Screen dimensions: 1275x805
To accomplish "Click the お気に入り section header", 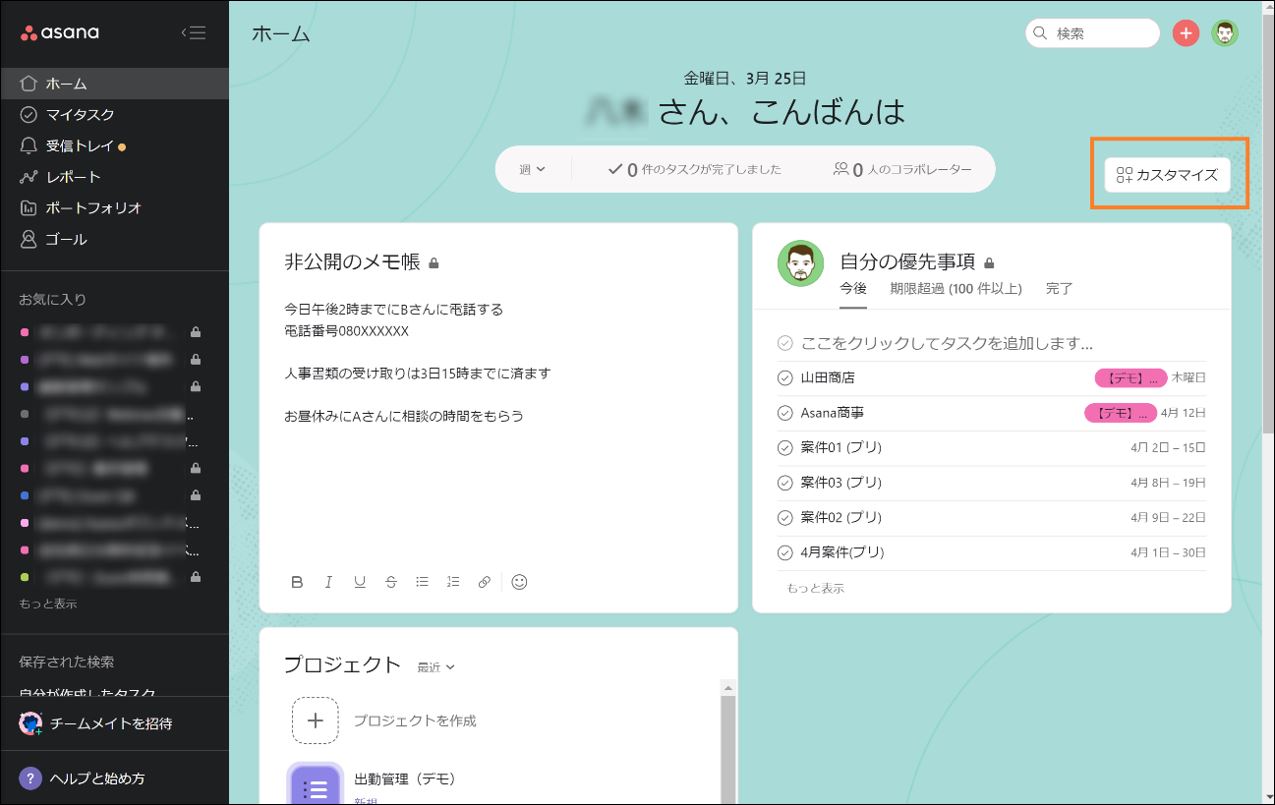I will [x=53, y=299].
